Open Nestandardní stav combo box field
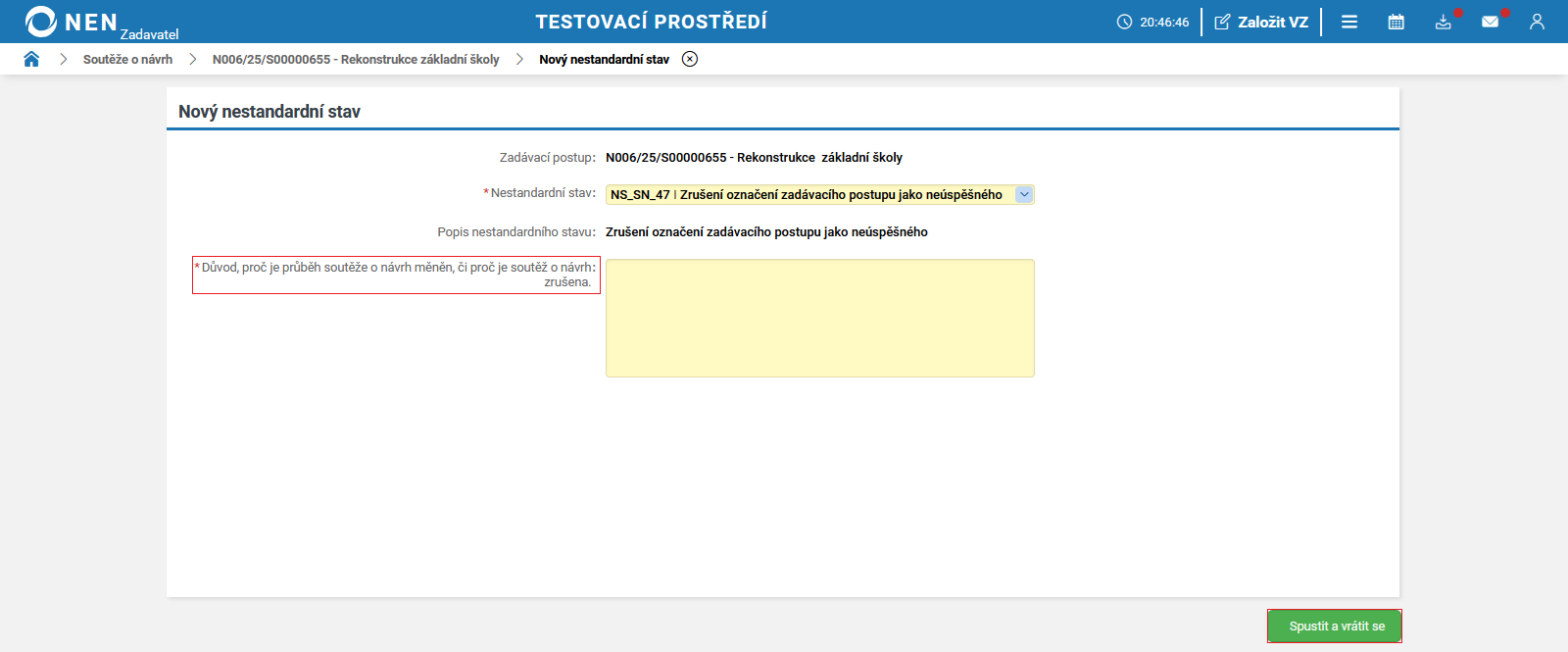 (819, 194)
